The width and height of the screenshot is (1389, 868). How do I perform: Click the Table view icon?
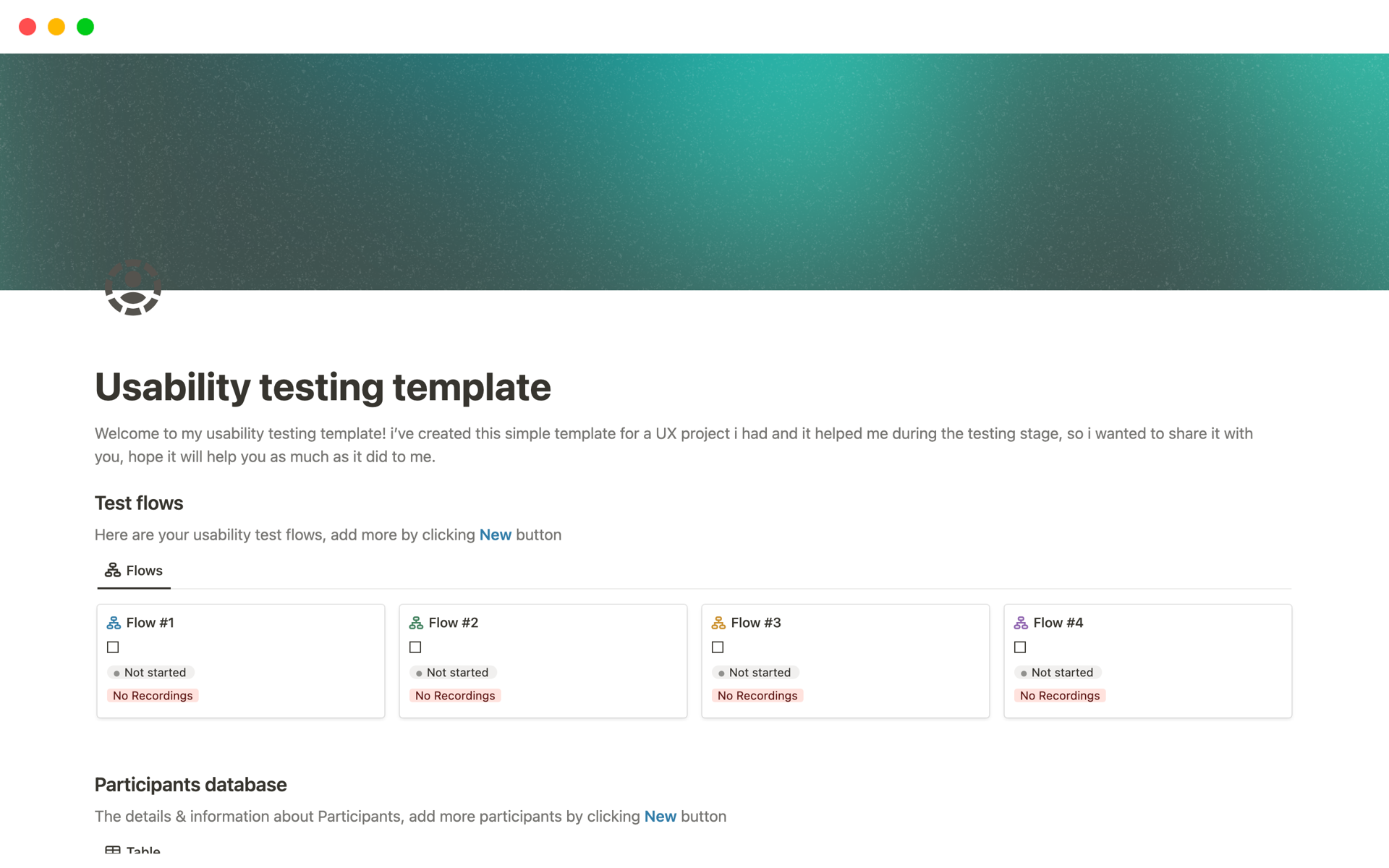113,851
